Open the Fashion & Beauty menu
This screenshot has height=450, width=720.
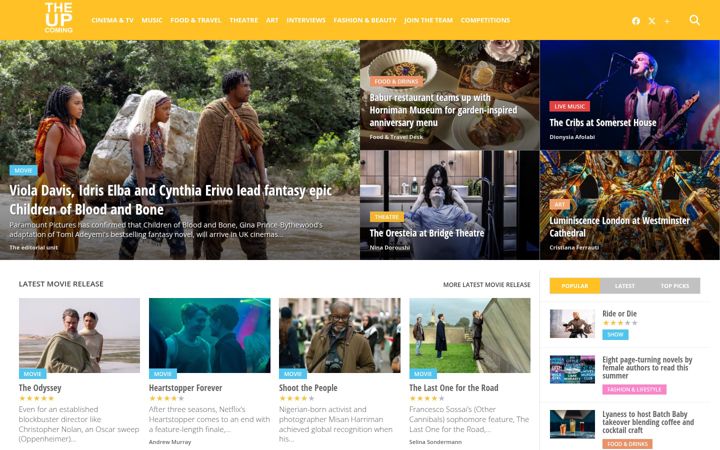(365, 20)
